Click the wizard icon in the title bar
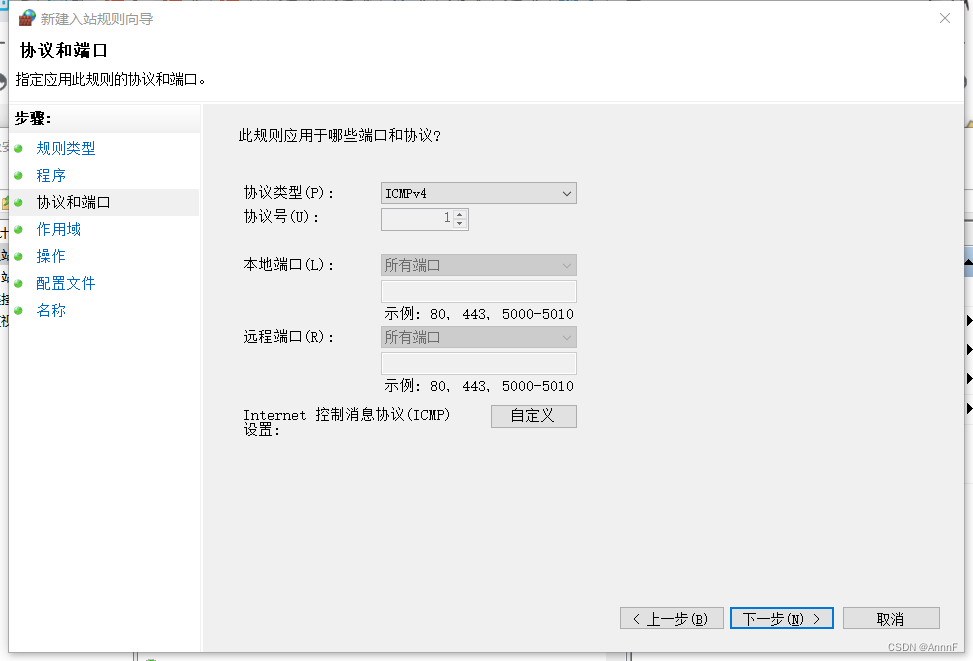The image size is (973, 661). coord(28,17)
